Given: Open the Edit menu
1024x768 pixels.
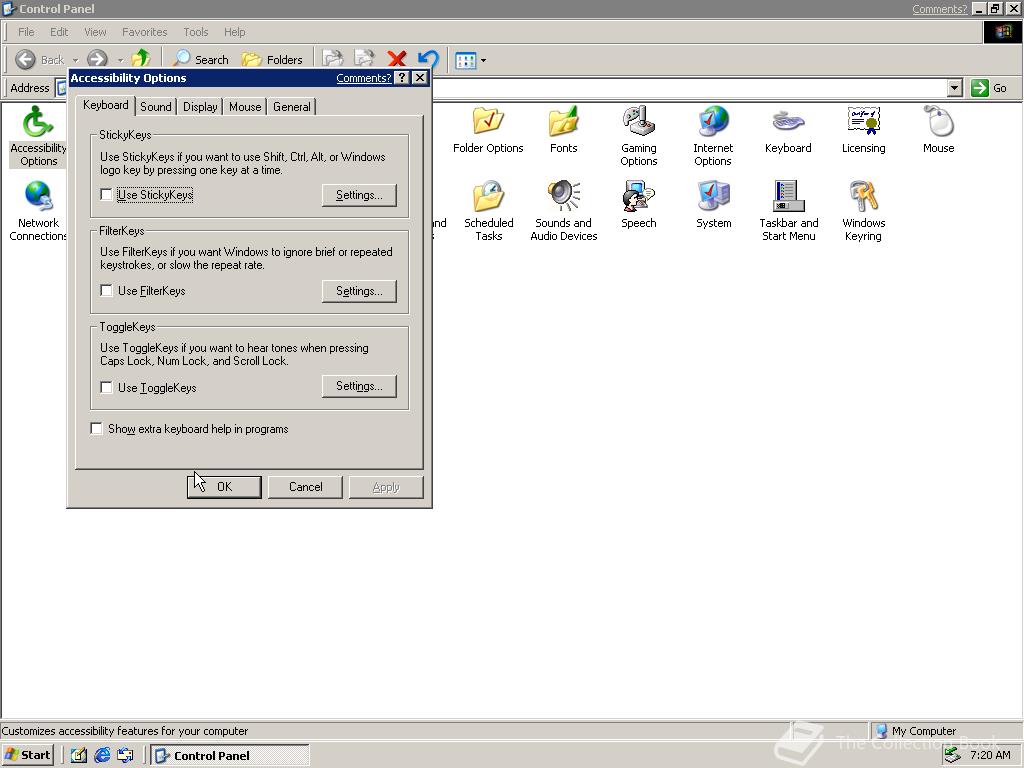Looking at the screenshot, I should click(x=59, y=32).
